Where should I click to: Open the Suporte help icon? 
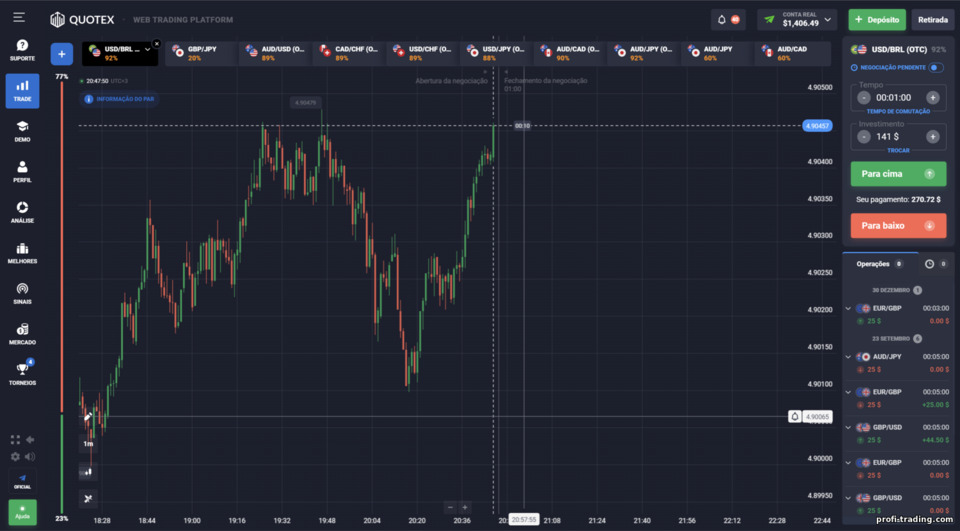pyautogui.click(x=22, y=50)
